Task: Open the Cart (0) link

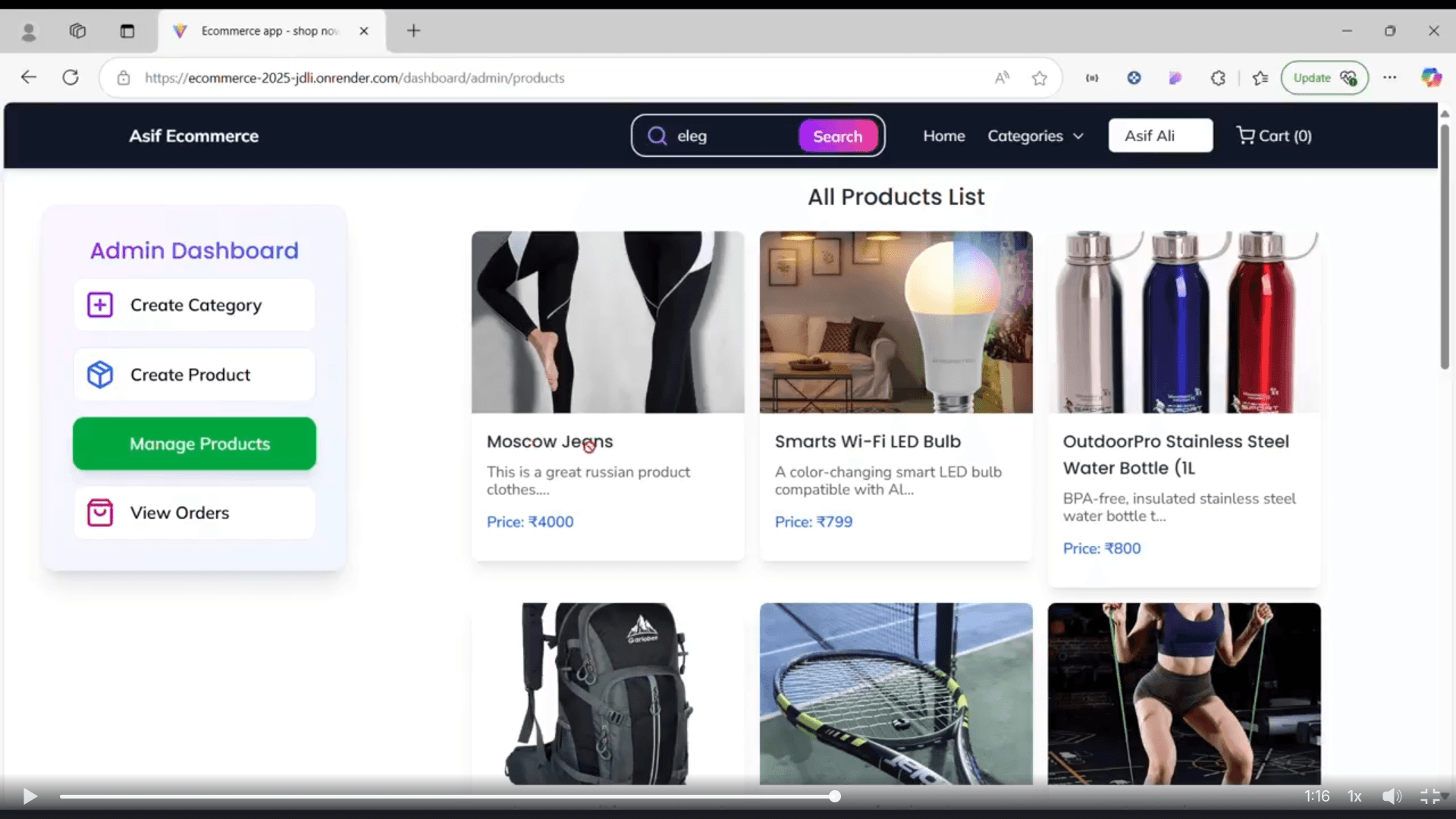Action: pos(1274,136)
